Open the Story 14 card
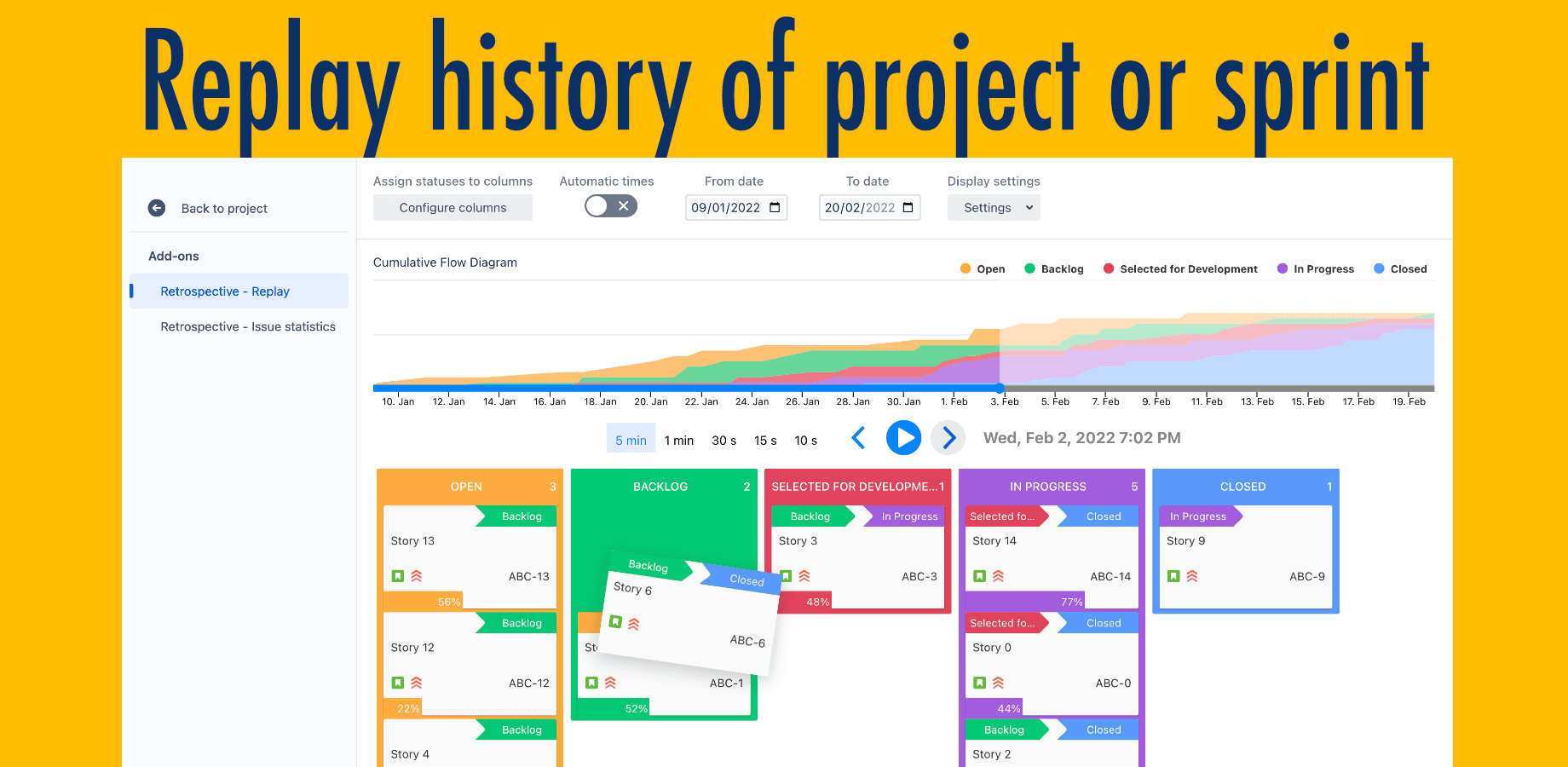 click(x=1052, y=557)
